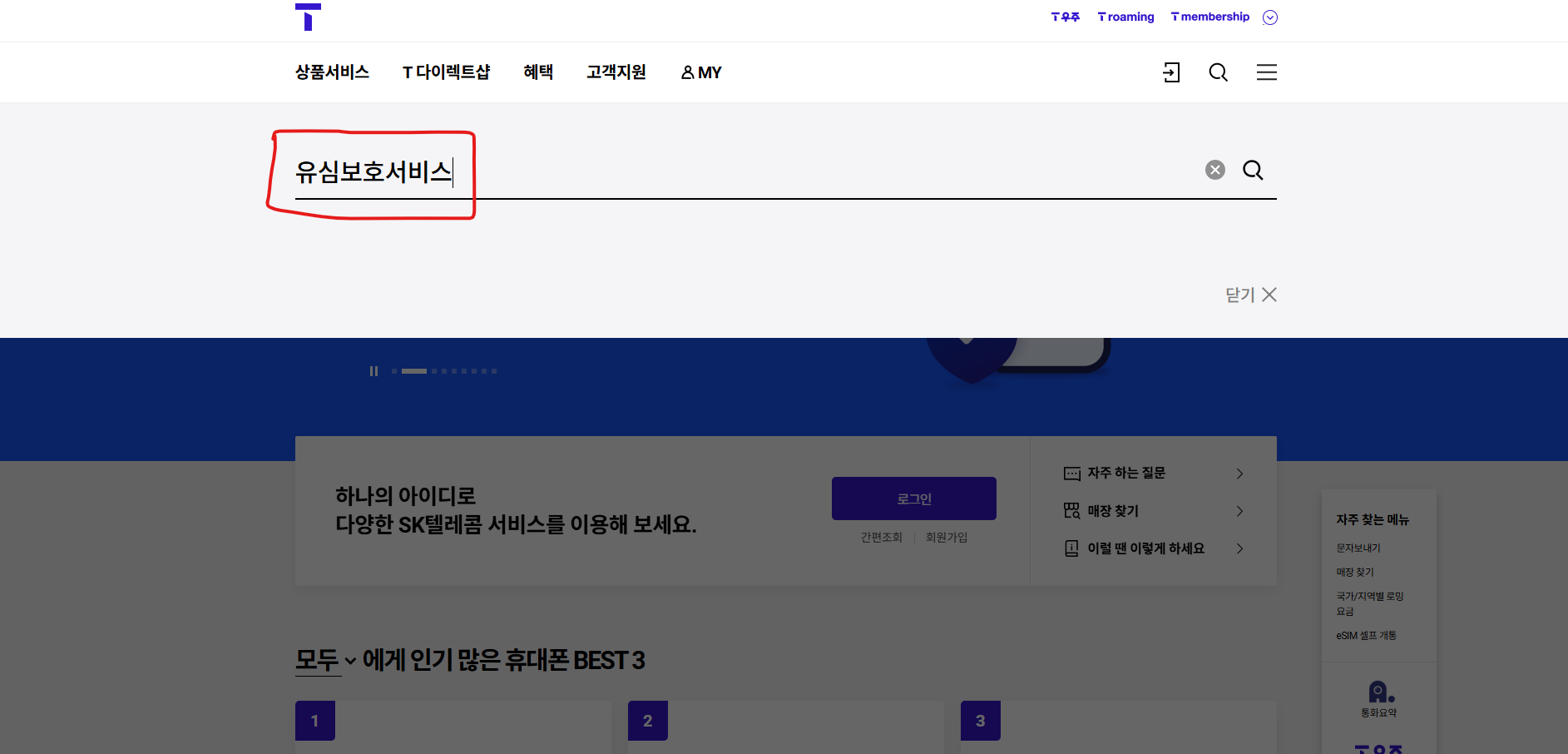The height and width of the screenshot is (754, 1568).
Task: Expand the circled chevron next to T membership
Action: click(x=1269, y=17)
